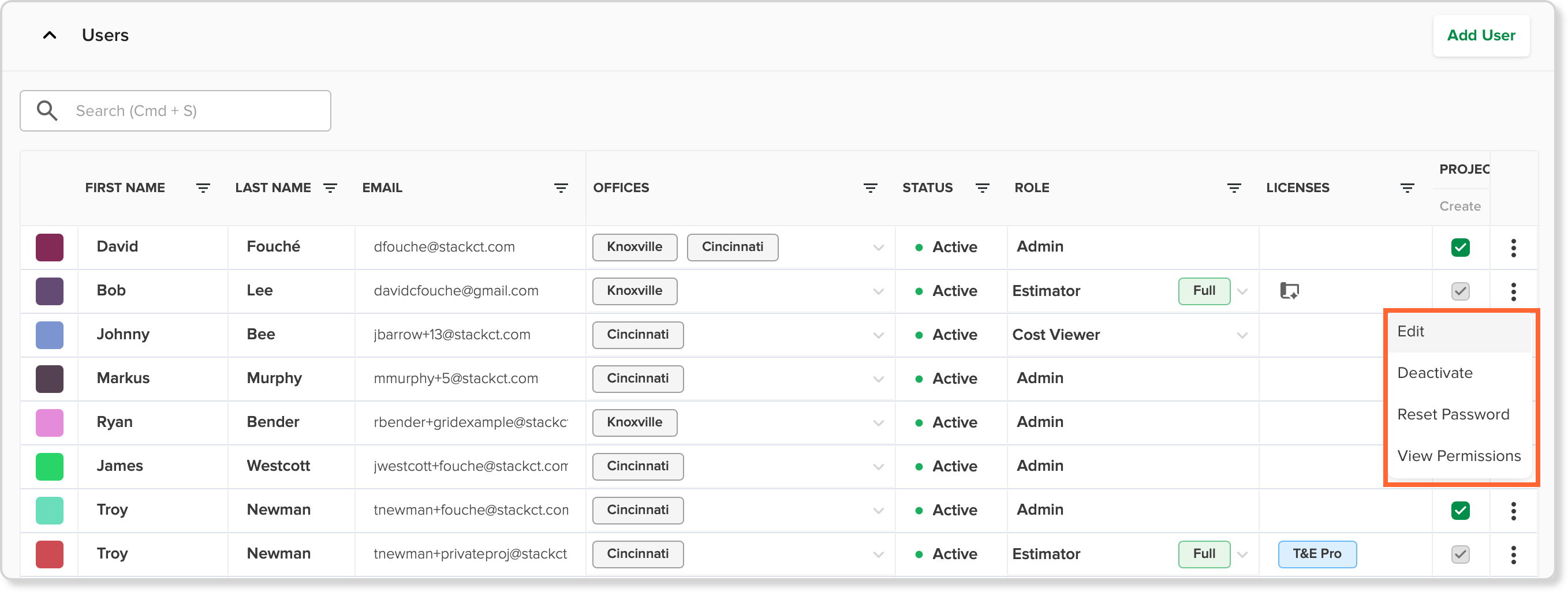The width and height of the screenshot is (1568, 592).
Task: Expand offices dropdown for Bob Lee
Action: coord(878,291)
